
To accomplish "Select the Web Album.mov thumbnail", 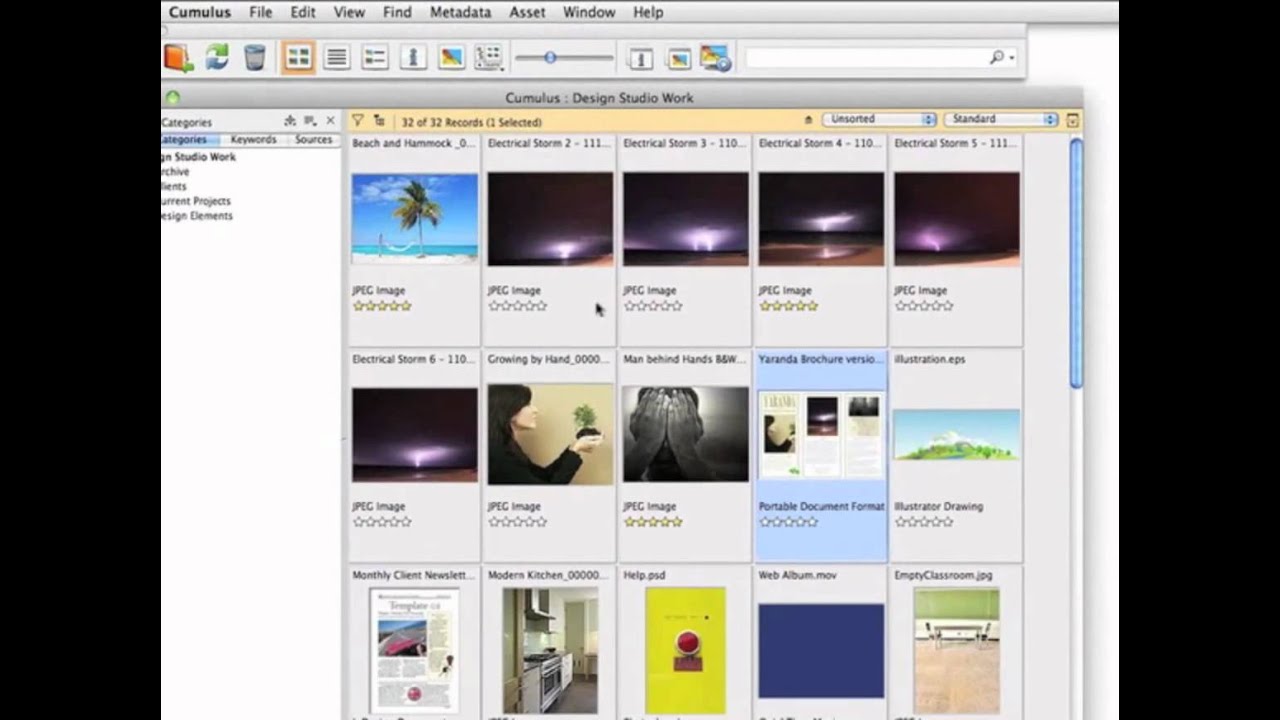I will [821, 650].
